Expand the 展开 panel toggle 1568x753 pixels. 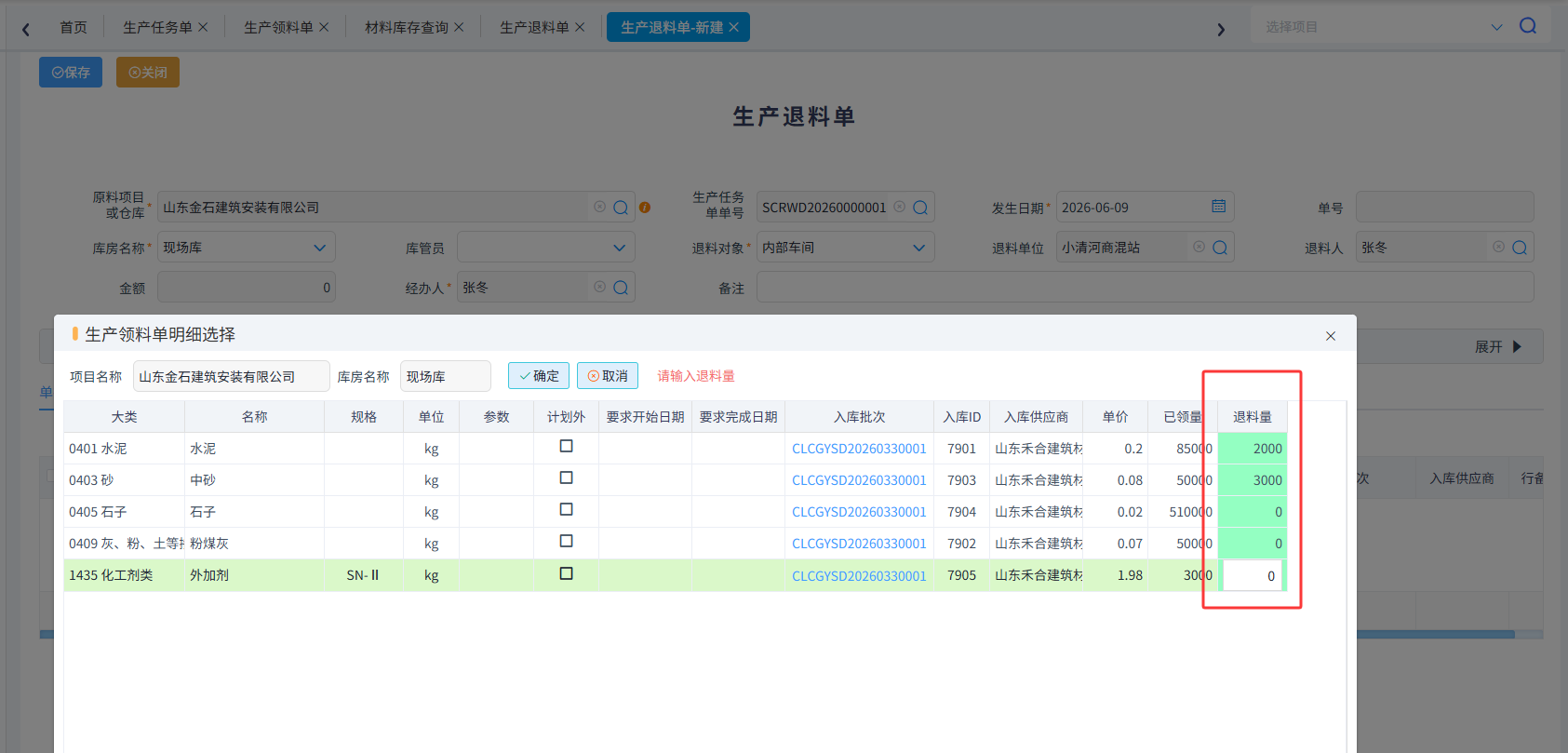1498,346
